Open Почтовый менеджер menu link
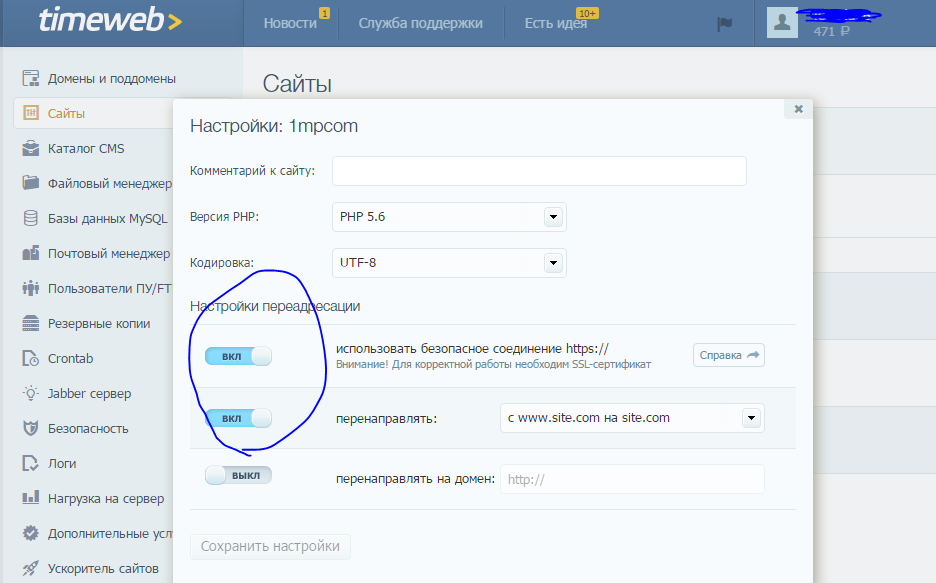Screen dimensions: 936x583 click(109, 254)
